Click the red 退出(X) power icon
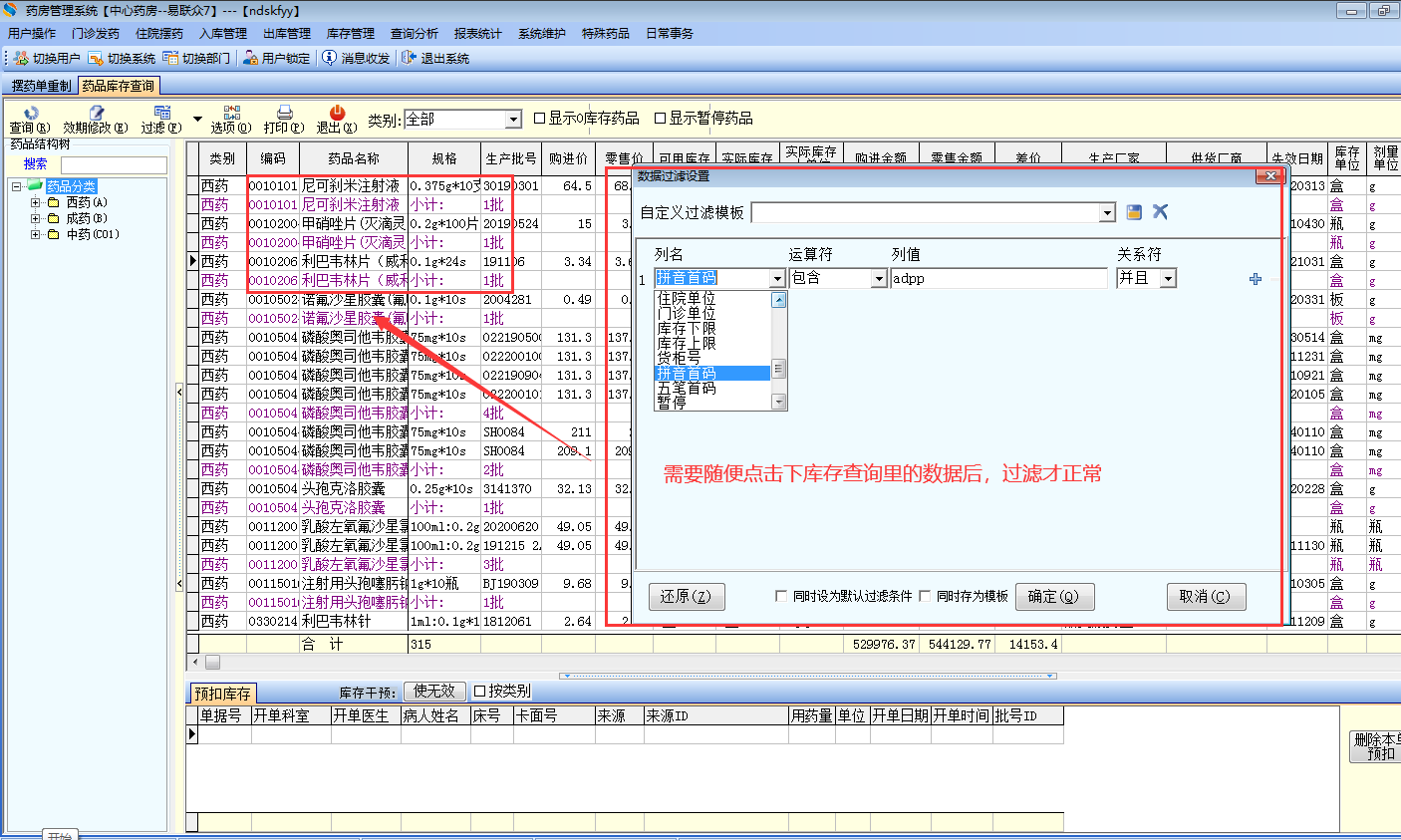1401x840 pixels. [337, 113]
